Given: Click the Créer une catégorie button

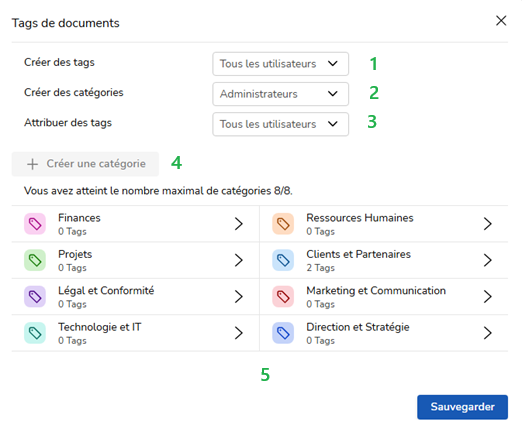Looking at the screenshot, I should point(85,164).
